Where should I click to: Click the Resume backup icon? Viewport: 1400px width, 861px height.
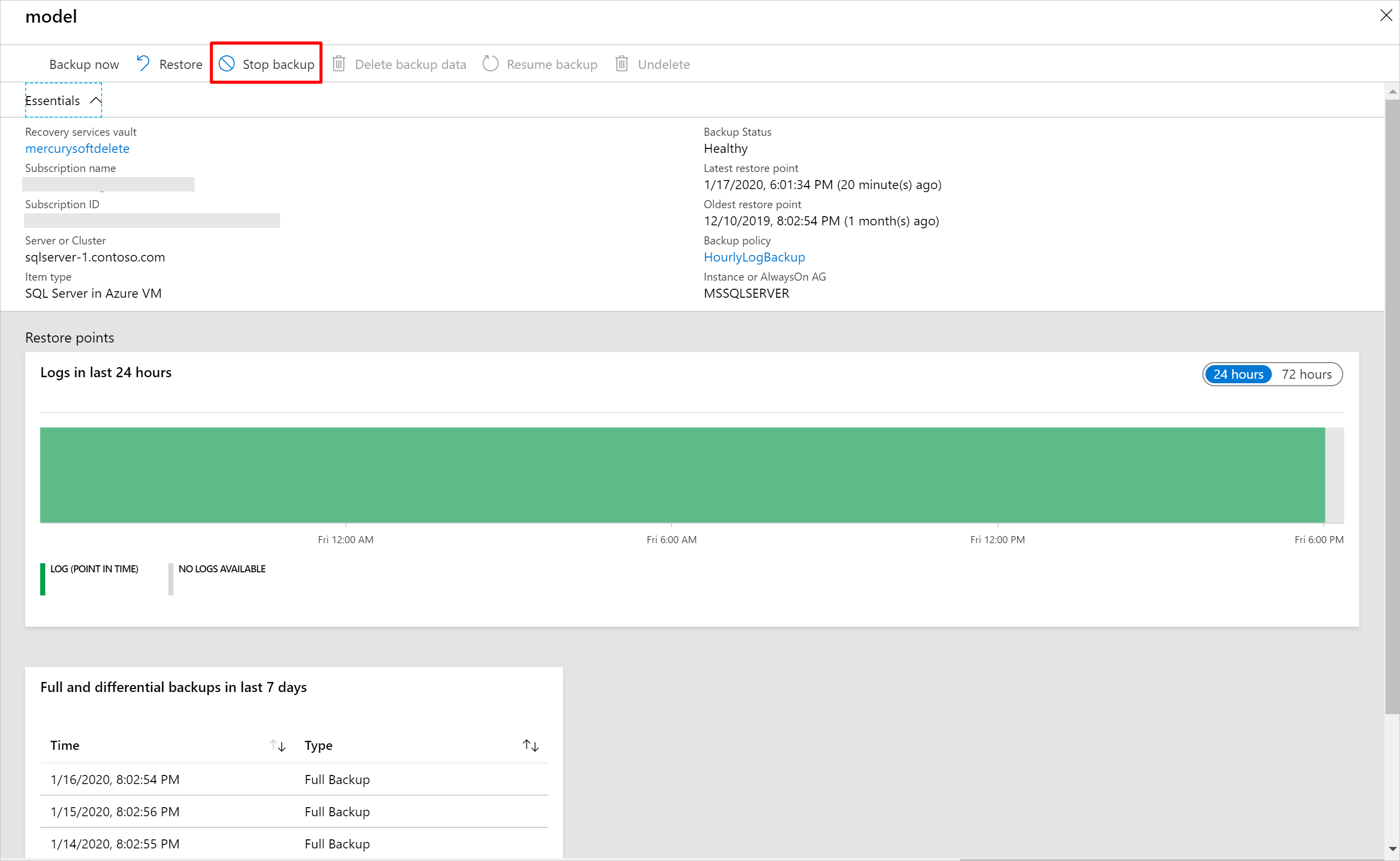pos(491,64)
